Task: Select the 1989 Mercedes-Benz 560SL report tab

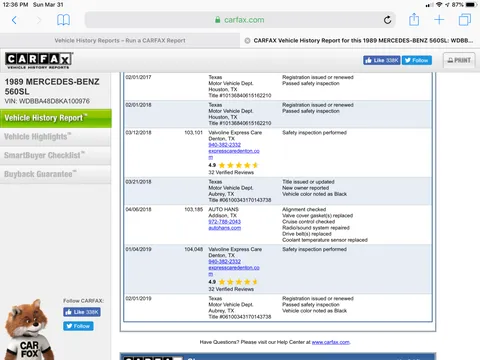Action: (360, 40)
